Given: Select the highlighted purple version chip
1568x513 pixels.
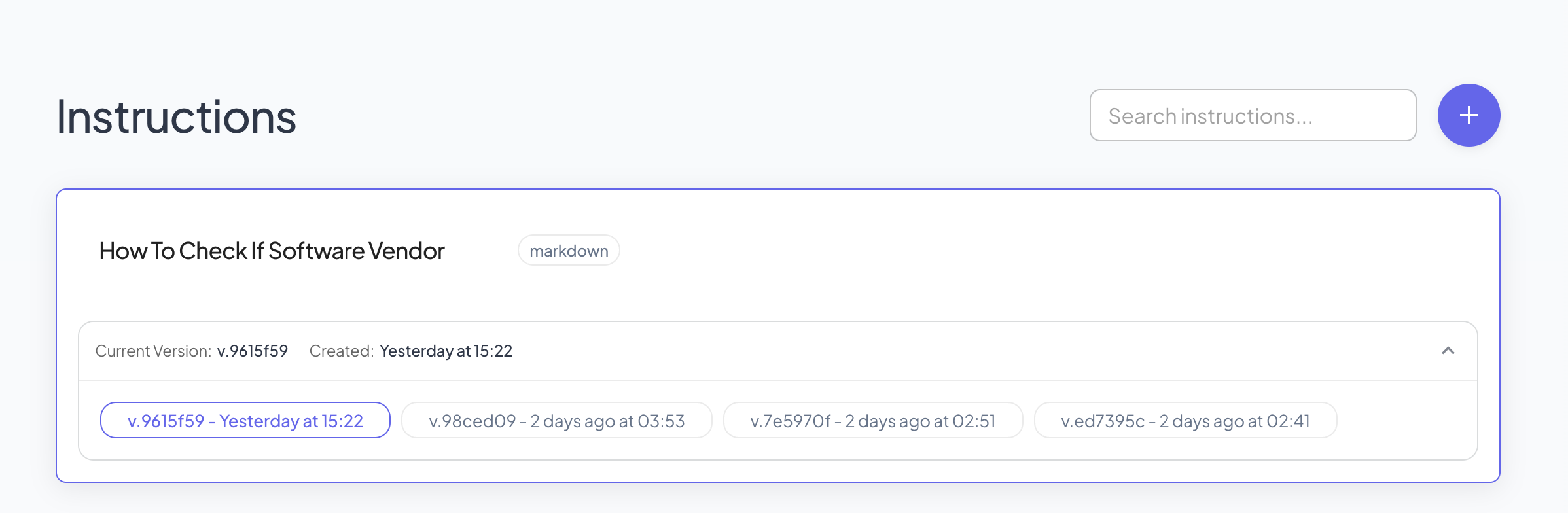Looking at the screenshot, I should 245,420.
